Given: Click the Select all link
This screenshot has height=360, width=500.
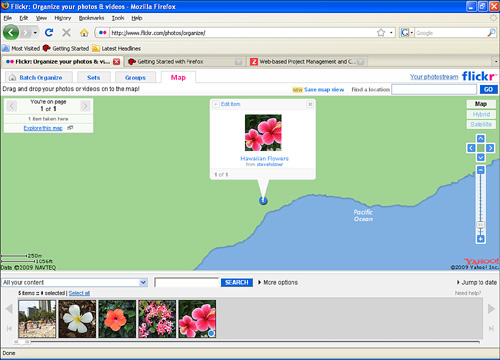Looking at the screenshot, I should pos(79,293).
